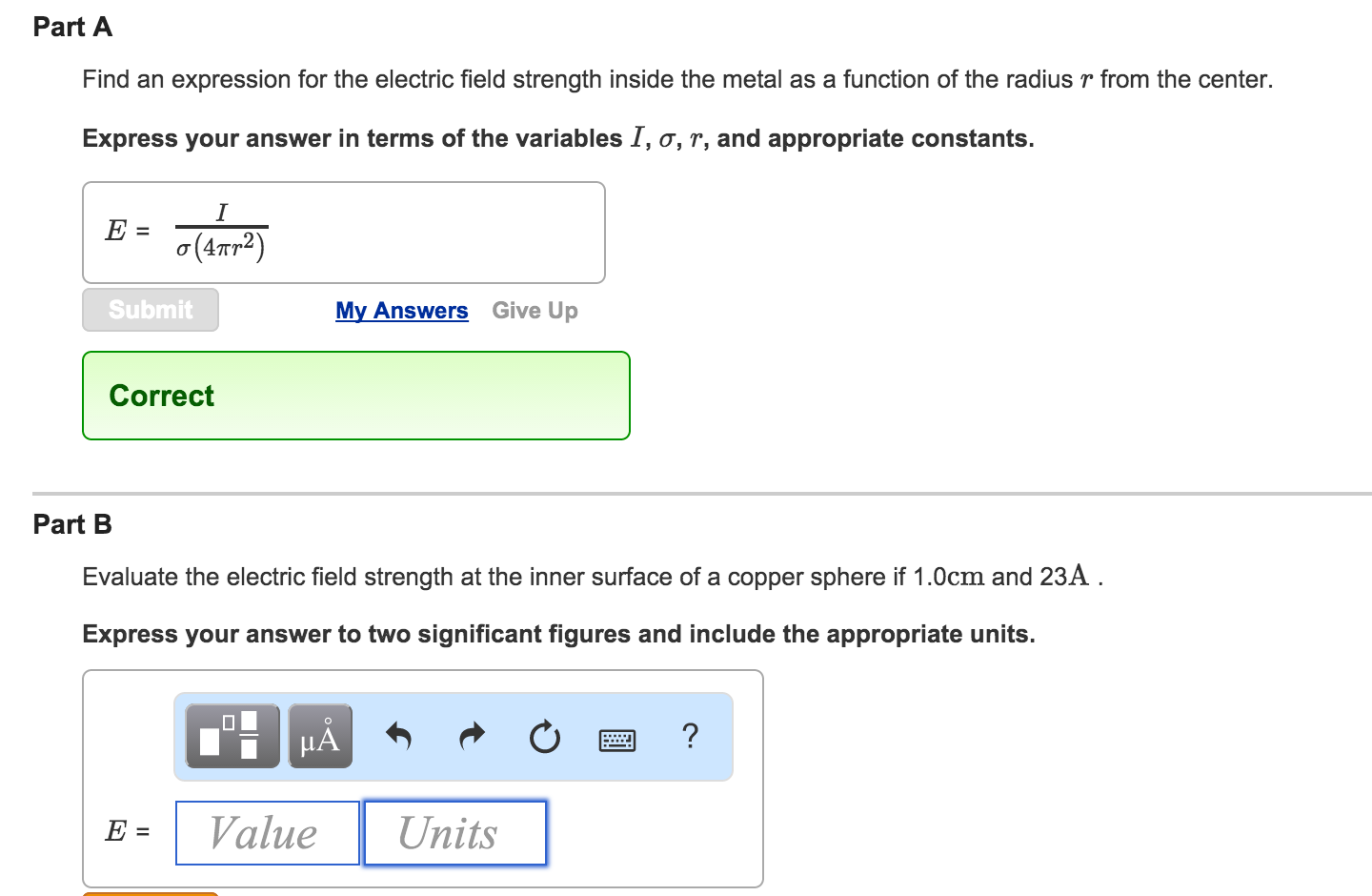Click the undo arrow in the answer toolbar

pos(399,735)
